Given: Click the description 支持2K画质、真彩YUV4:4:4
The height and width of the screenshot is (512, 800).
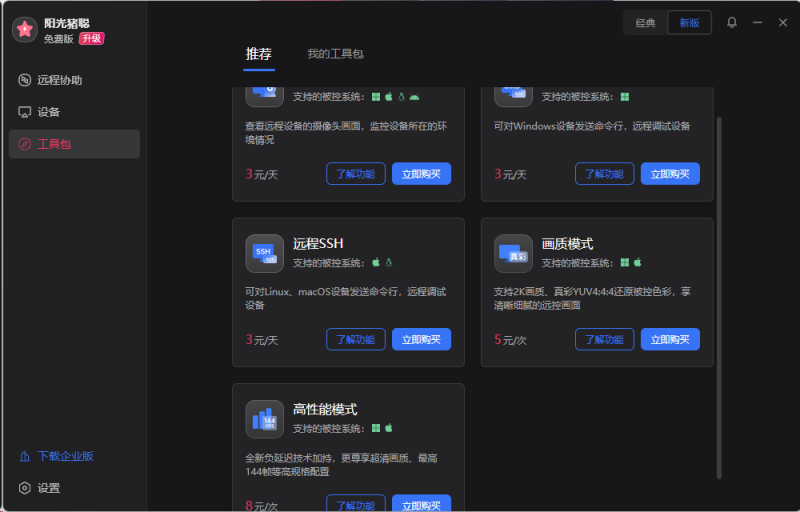Looking at the screenshot, I should [592, 298].
